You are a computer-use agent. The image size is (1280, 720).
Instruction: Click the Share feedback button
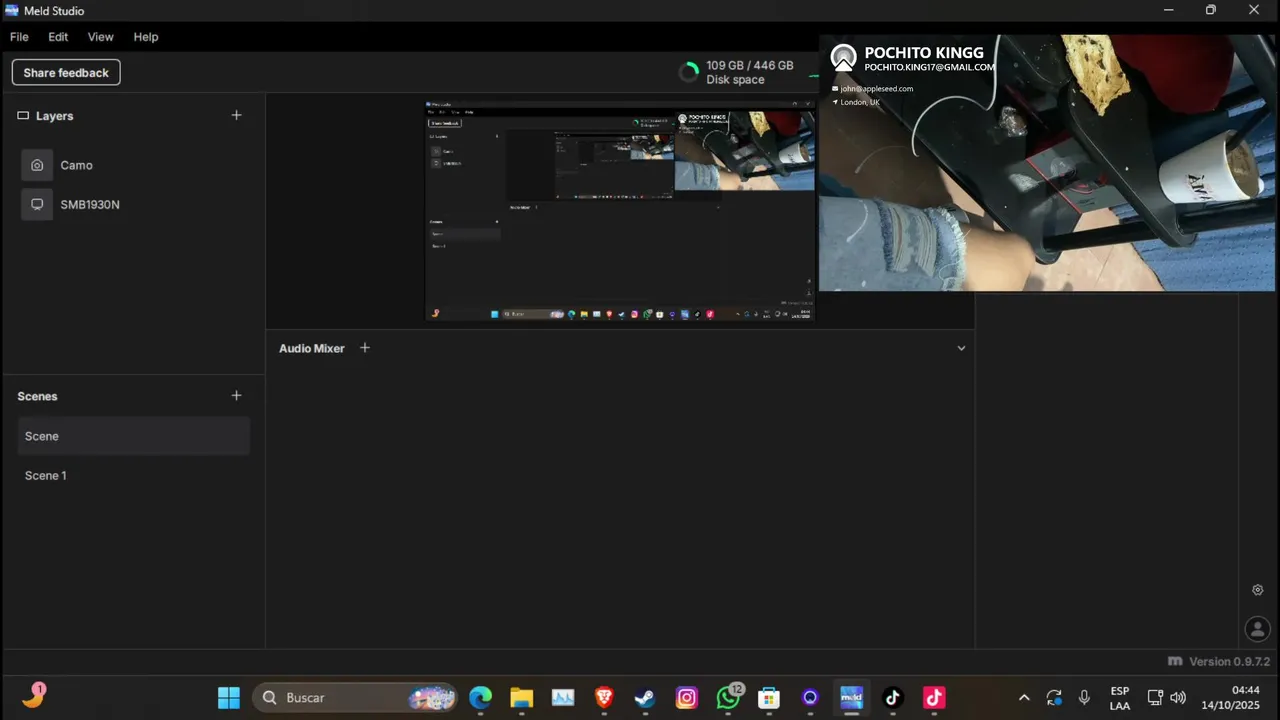click(x=66, y=73)
